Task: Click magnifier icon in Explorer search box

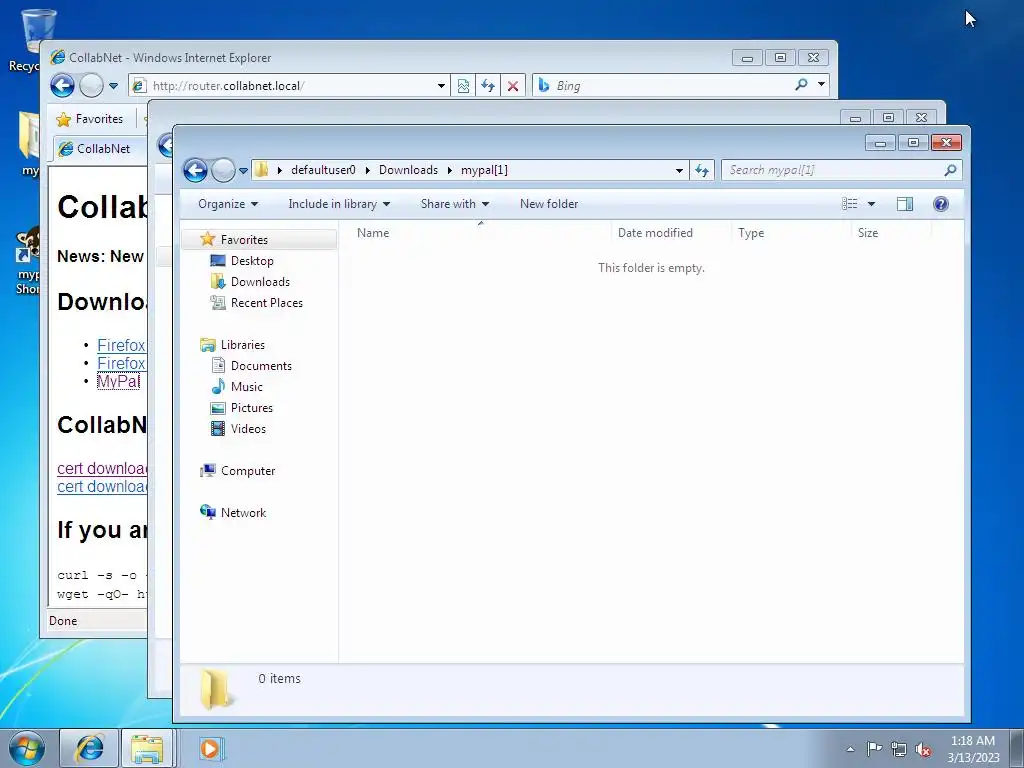Action: pos(950,170)
